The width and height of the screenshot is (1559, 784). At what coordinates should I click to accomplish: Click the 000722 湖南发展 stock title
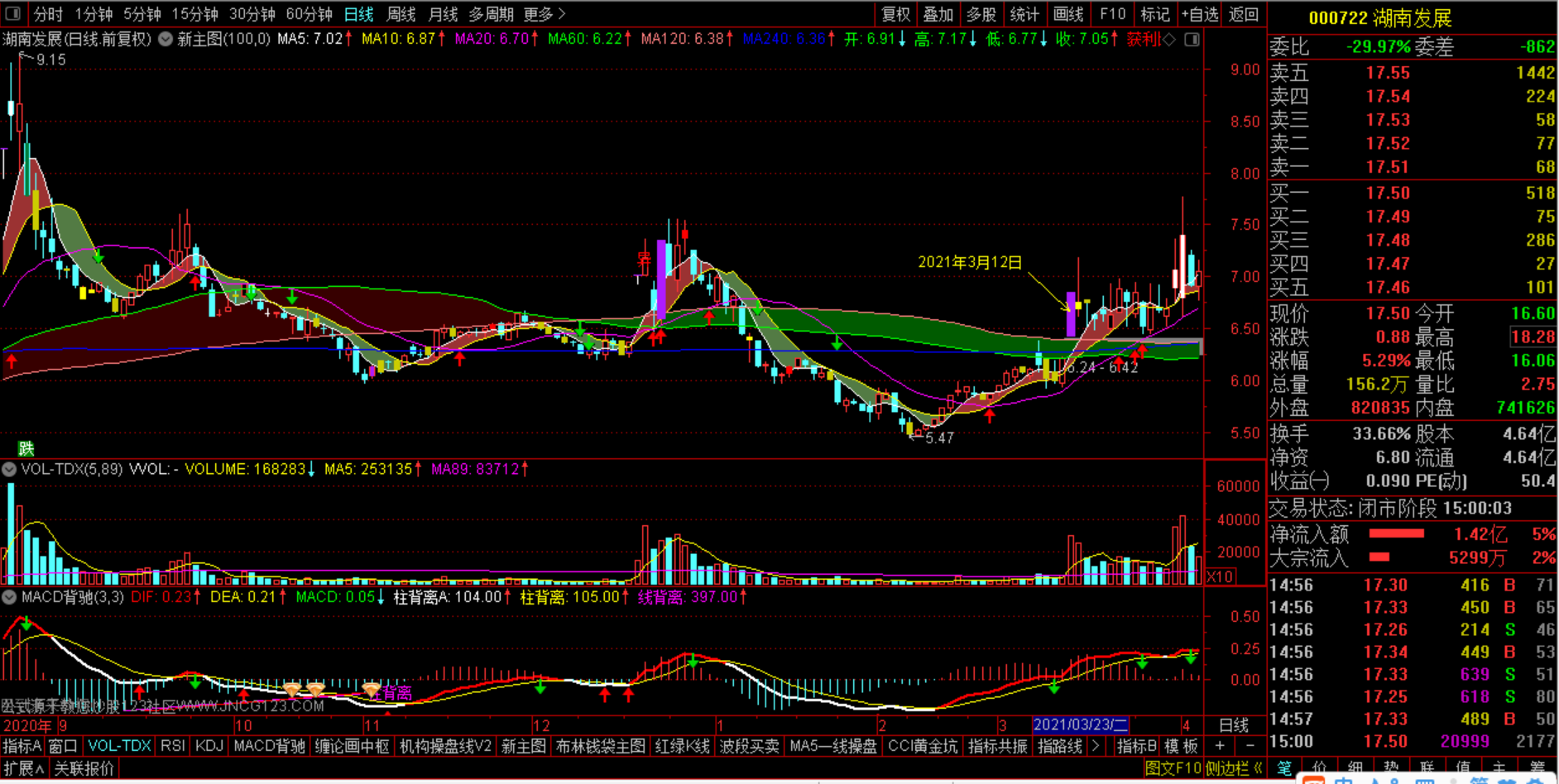1380,18
